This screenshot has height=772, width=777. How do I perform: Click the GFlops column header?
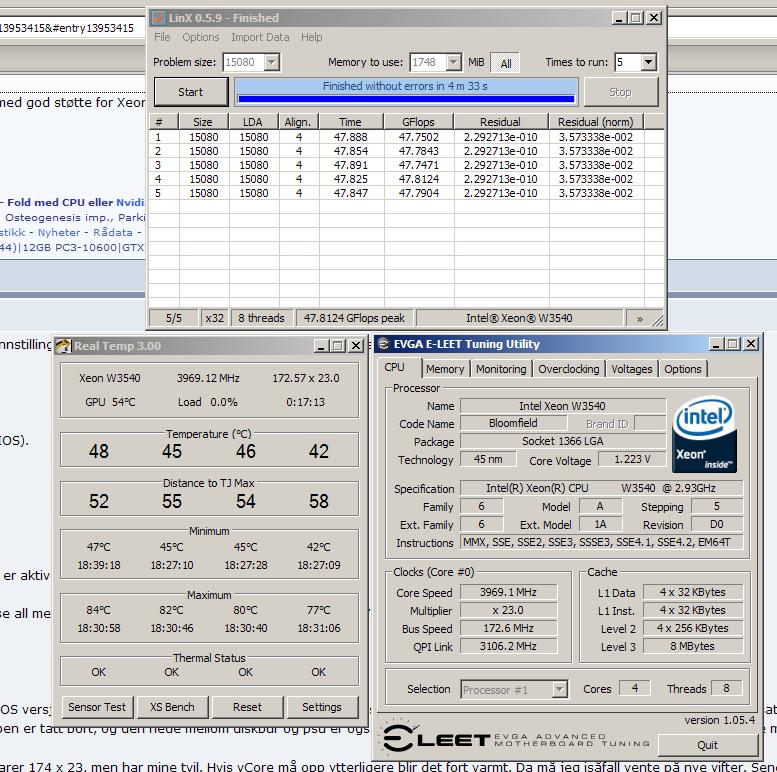[x=418, y=122]
